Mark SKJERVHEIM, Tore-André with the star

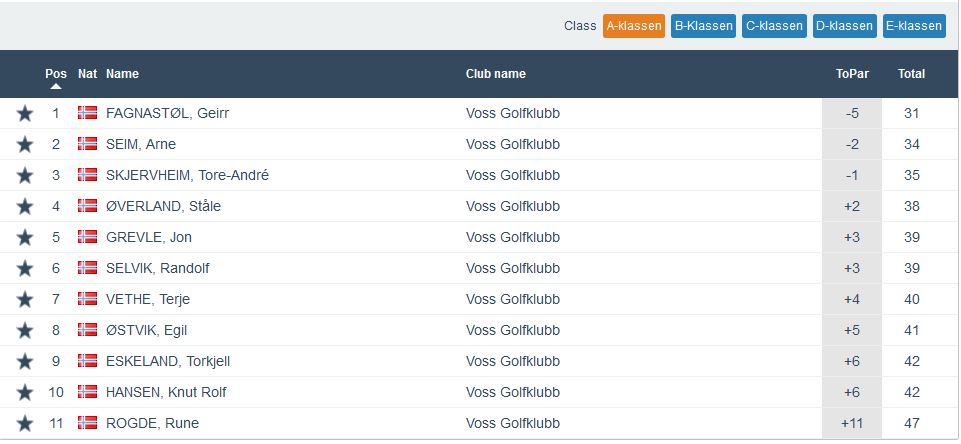point(25,176)
